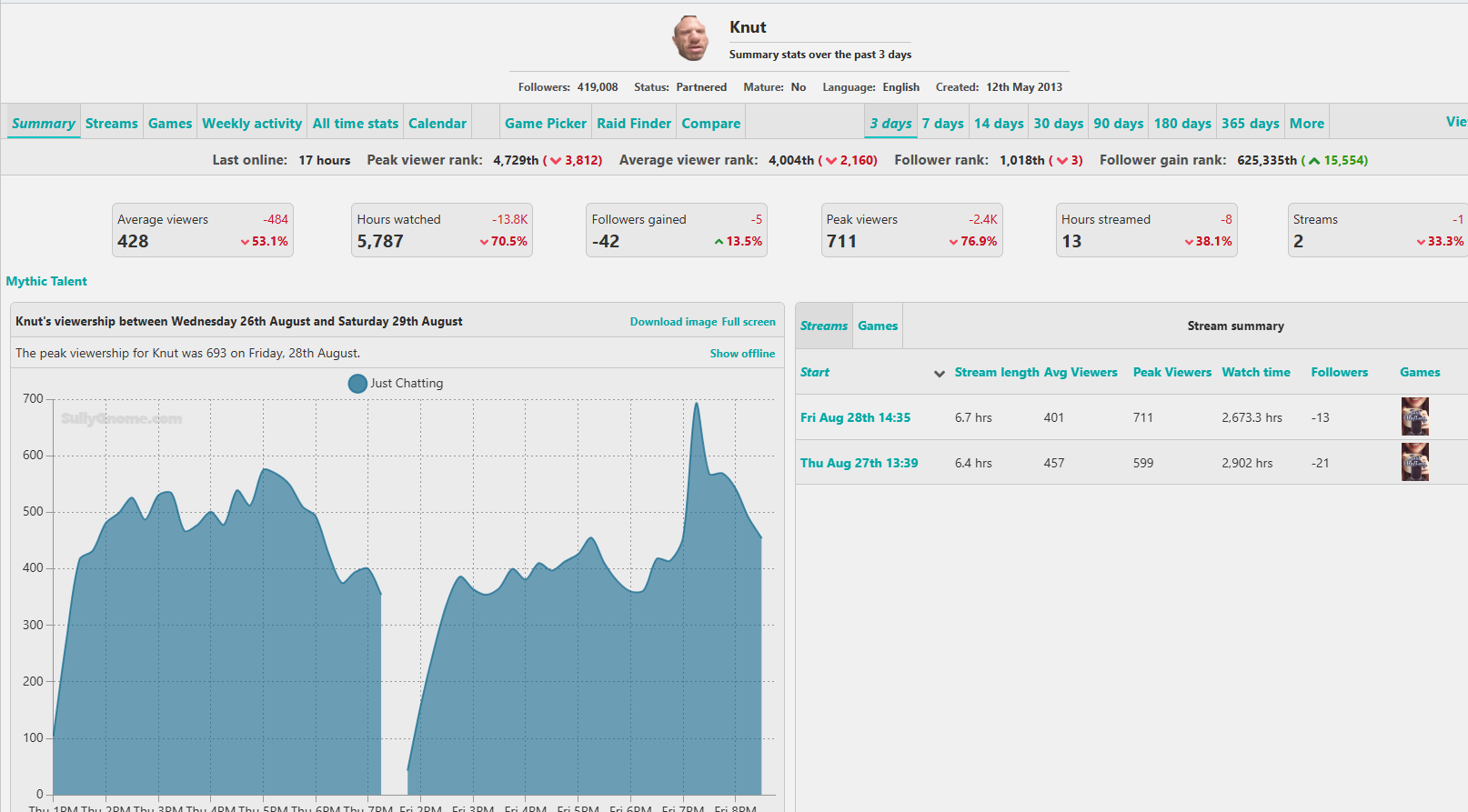Click the Mythic Talent link

point(46,282)
